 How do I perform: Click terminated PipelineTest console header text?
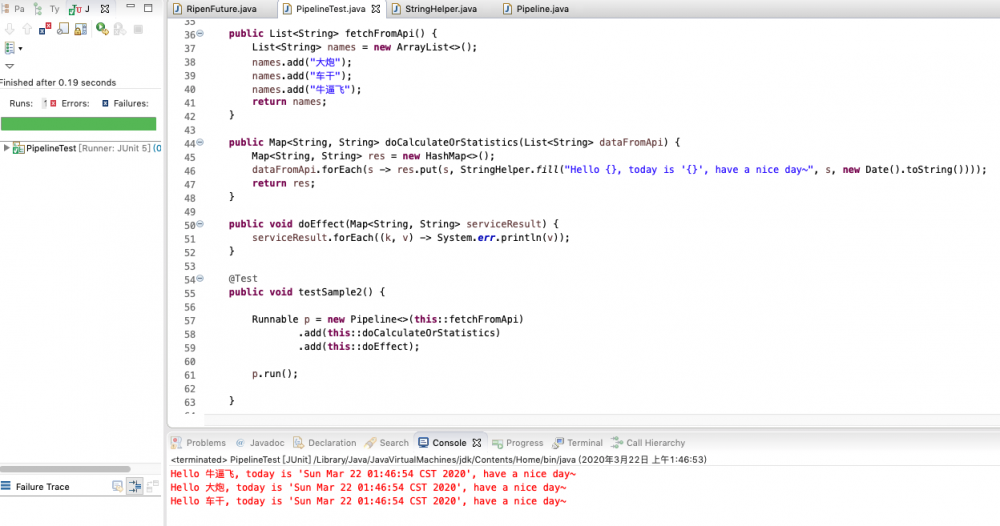(439, 460)
